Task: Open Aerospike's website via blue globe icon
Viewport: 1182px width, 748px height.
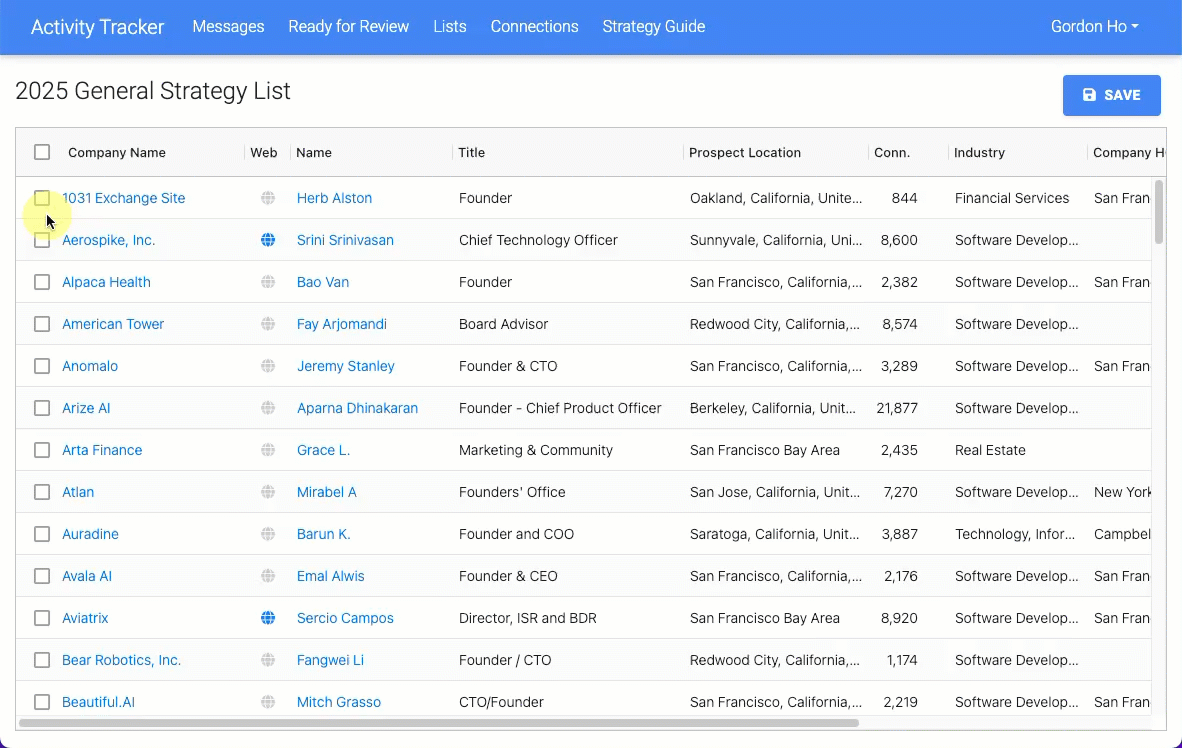Action: tap(268, 240)
